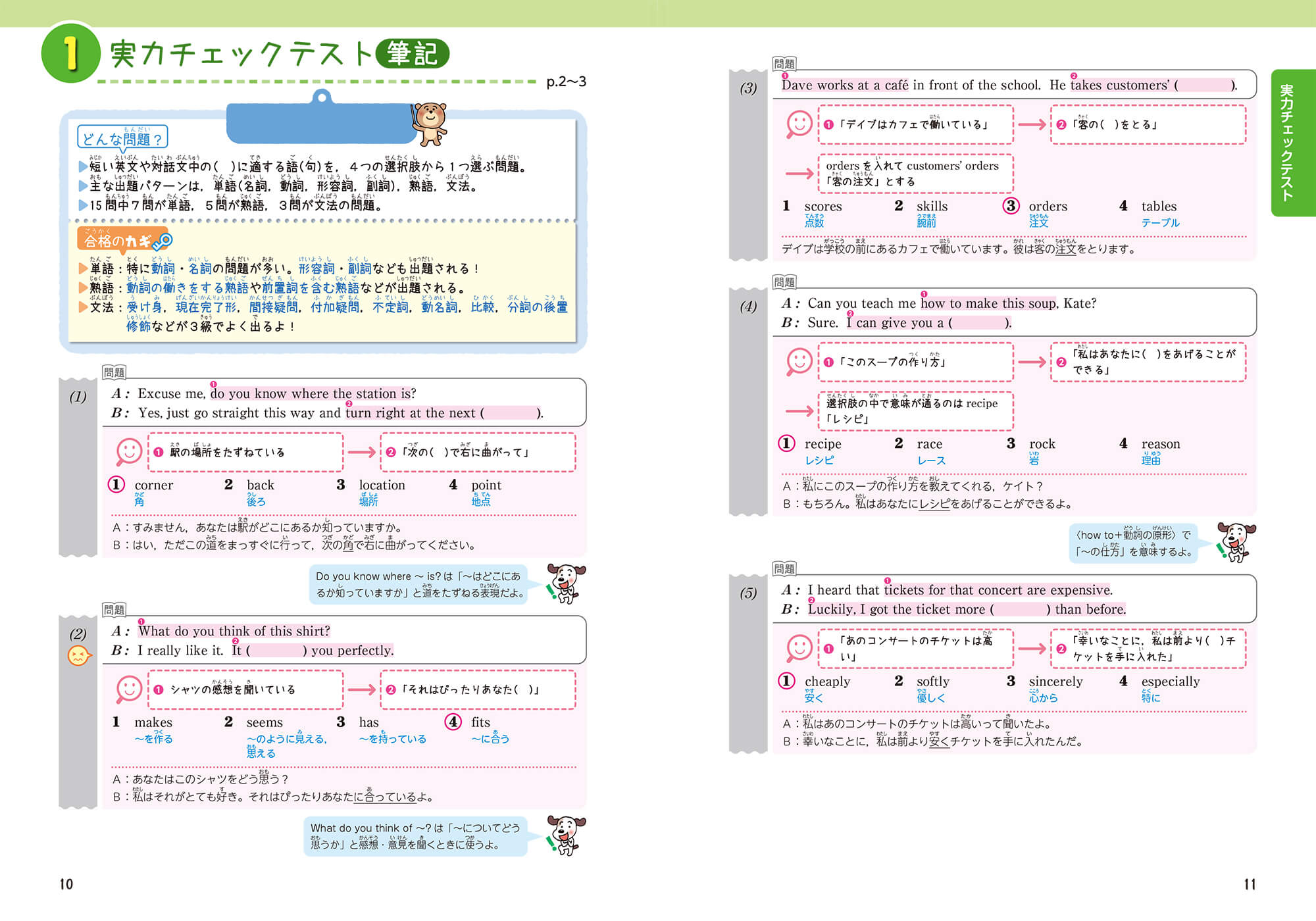Image resolution: width=1316 pixels, height=921 pixels.
Task: Click the 問題 tag above question (2)
Action: click(x=114, y=610)
